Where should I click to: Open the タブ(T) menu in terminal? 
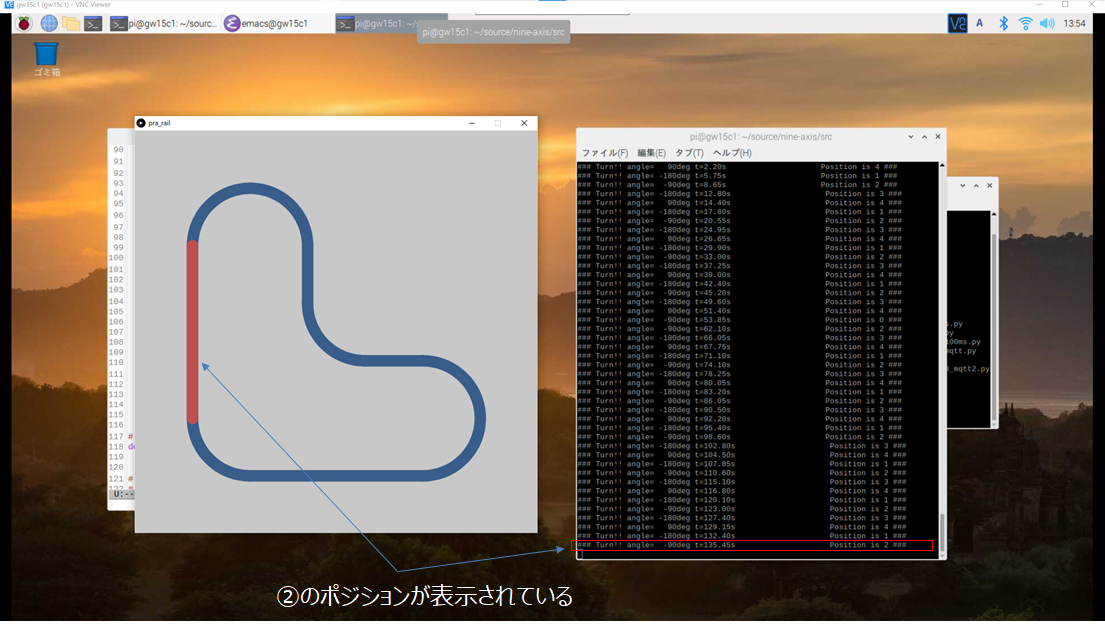689,153
